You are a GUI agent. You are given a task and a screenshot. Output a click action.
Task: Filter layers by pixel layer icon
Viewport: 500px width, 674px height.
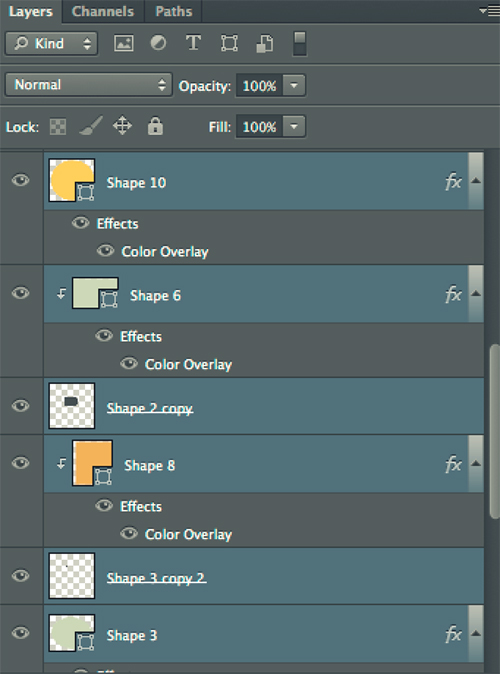coord(124,43)
